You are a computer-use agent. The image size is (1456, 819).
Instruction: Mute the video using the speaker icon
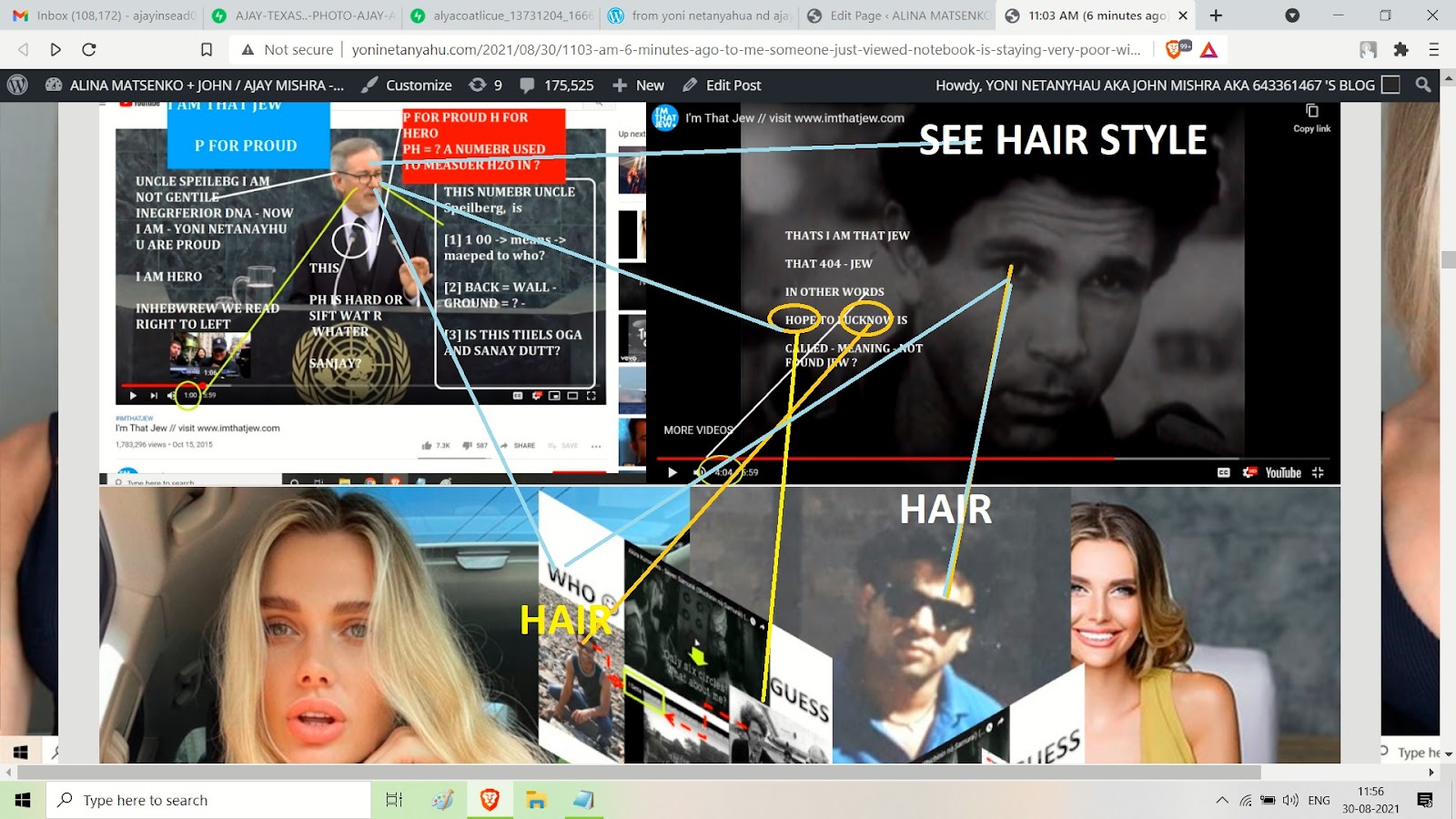(x=699, y=472)
